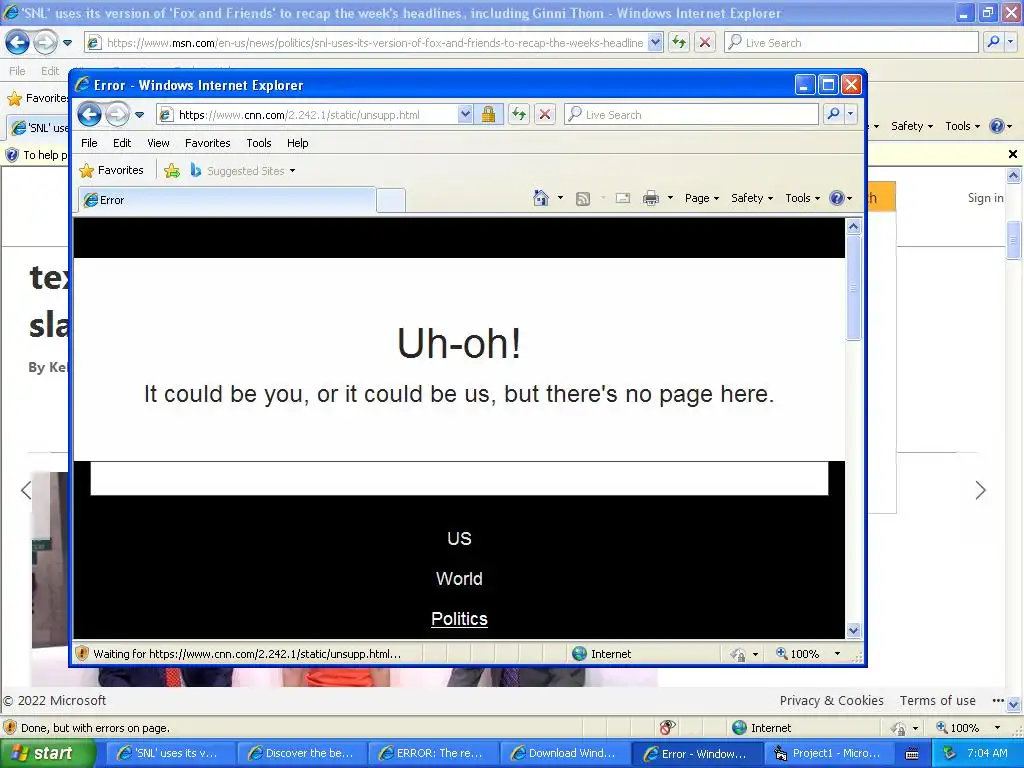The image size is (1024, 768).
Task: Click the Print icon
Action: [x=650, y=198]
